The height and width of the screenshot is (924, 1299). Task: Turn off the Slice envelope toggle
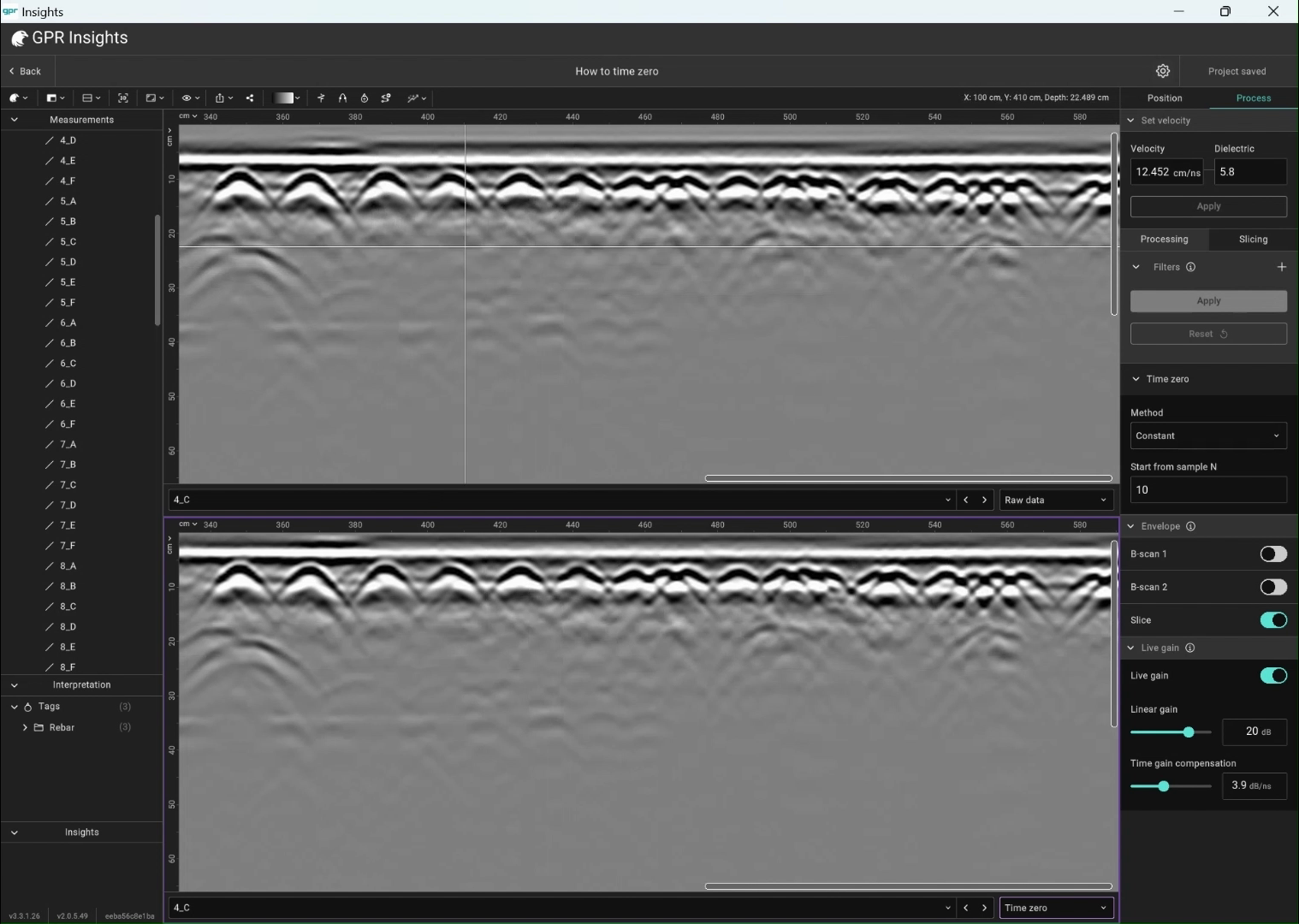point(1272,620)
